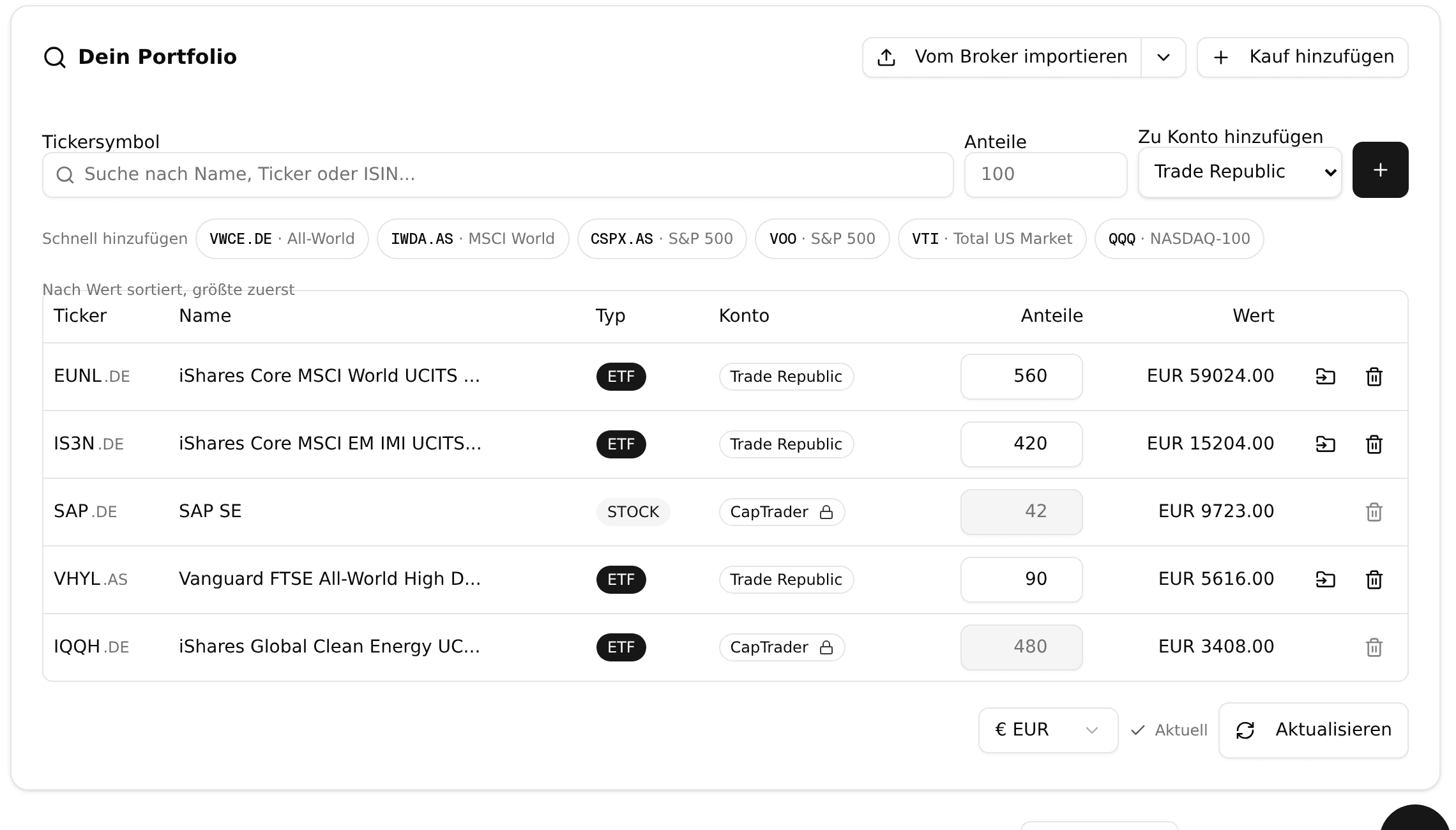Click the locked IQQH.DE shares field 480
Viewport: 1456px width, 830px height.
(1022, 647)
